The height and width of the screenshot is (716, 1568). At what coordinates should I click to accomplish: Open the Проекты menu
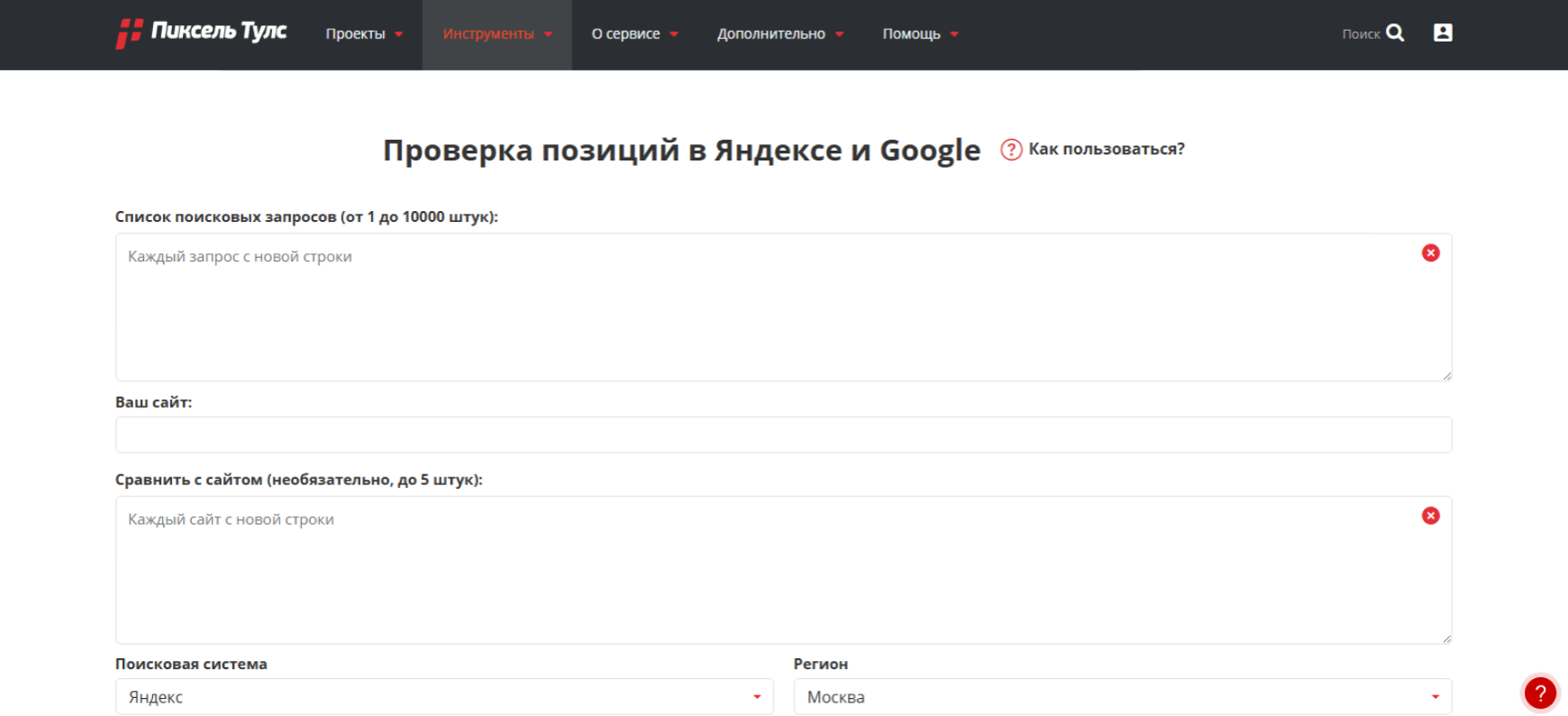[x=364, y=34]
